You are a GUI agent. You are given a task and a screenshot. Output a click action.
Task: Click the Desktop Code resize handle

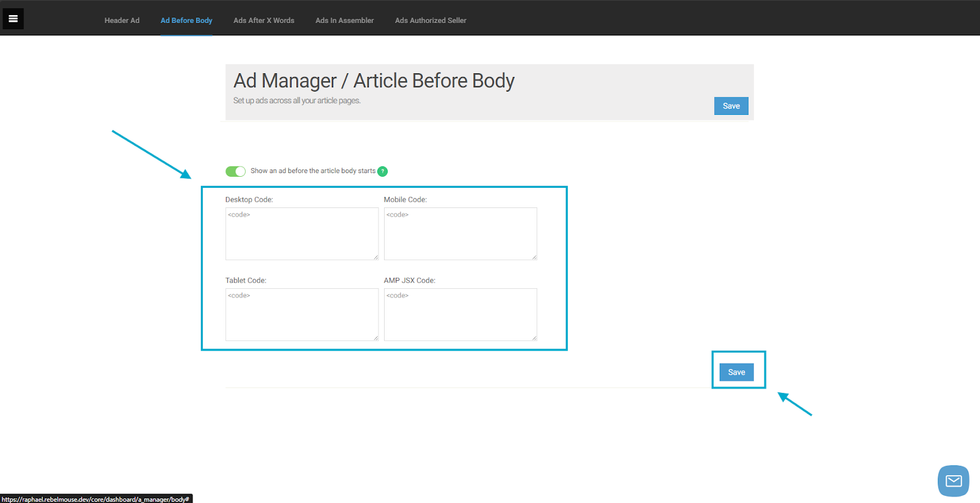pos(375,256)
